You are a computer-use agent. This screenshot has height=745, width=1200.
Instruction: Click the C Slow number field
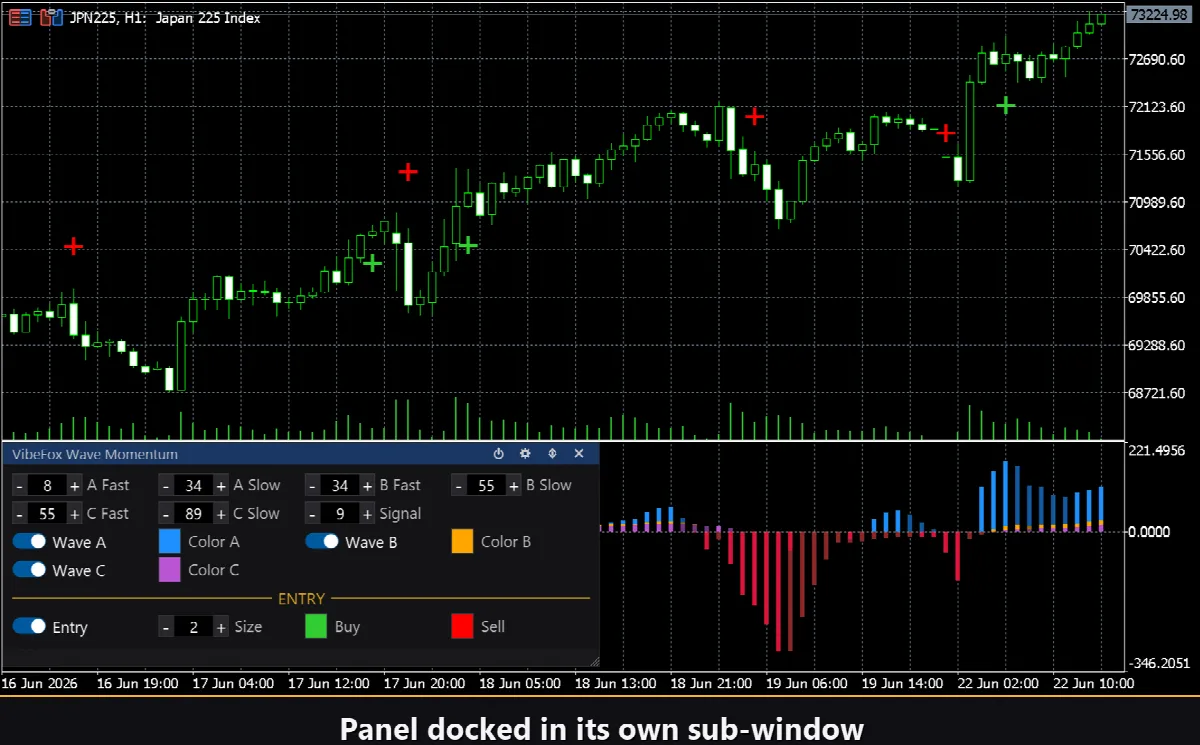click(x=194, y=513)
